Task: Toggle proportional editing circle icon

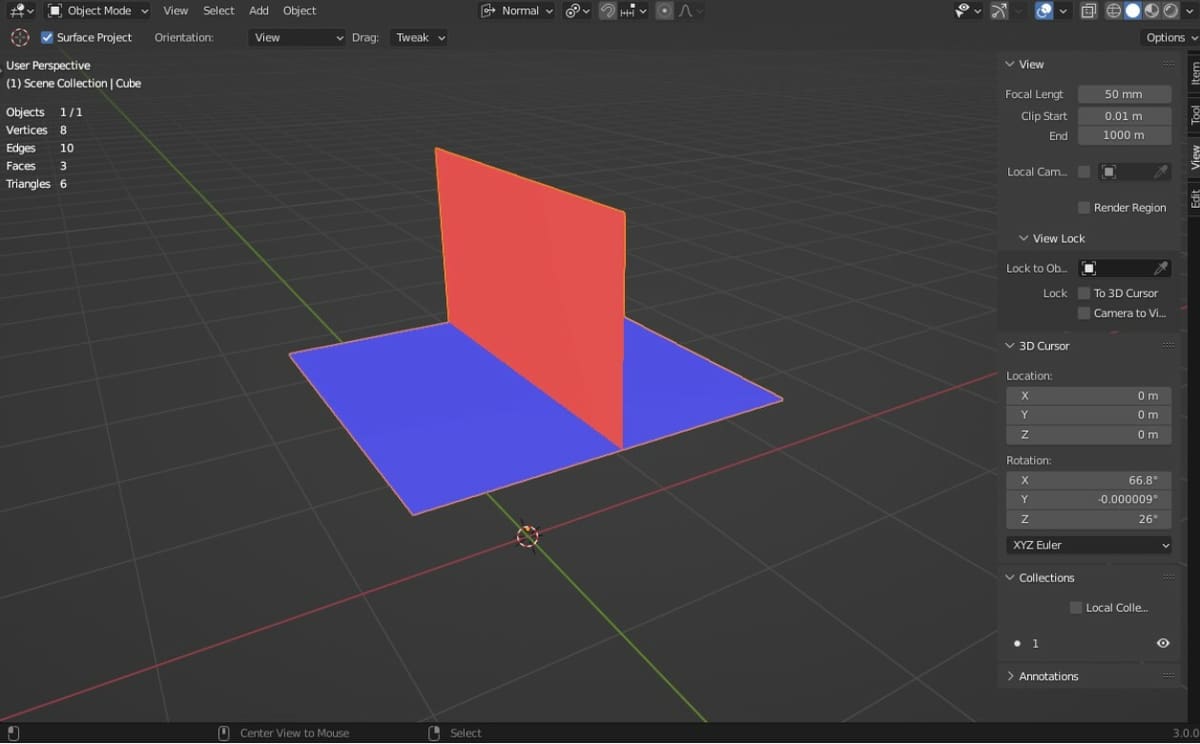Action: point(664,10)
